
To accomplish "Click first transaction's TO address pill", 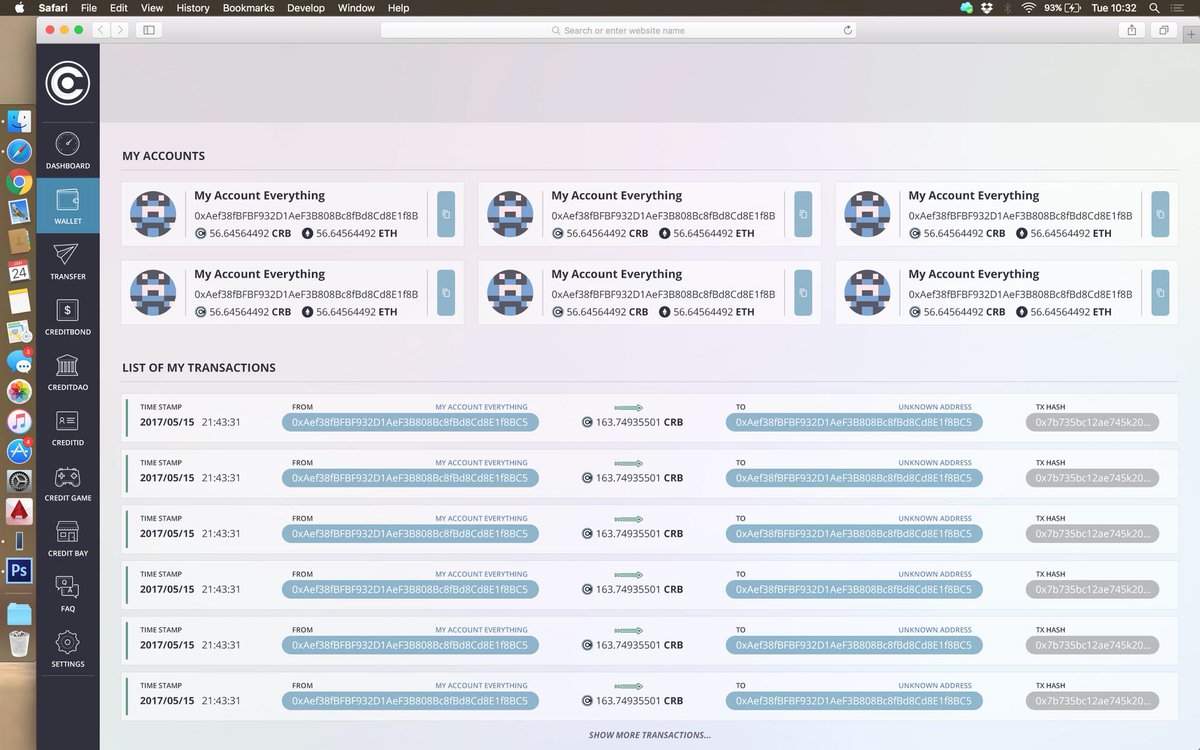I will [x=854, y=422].
